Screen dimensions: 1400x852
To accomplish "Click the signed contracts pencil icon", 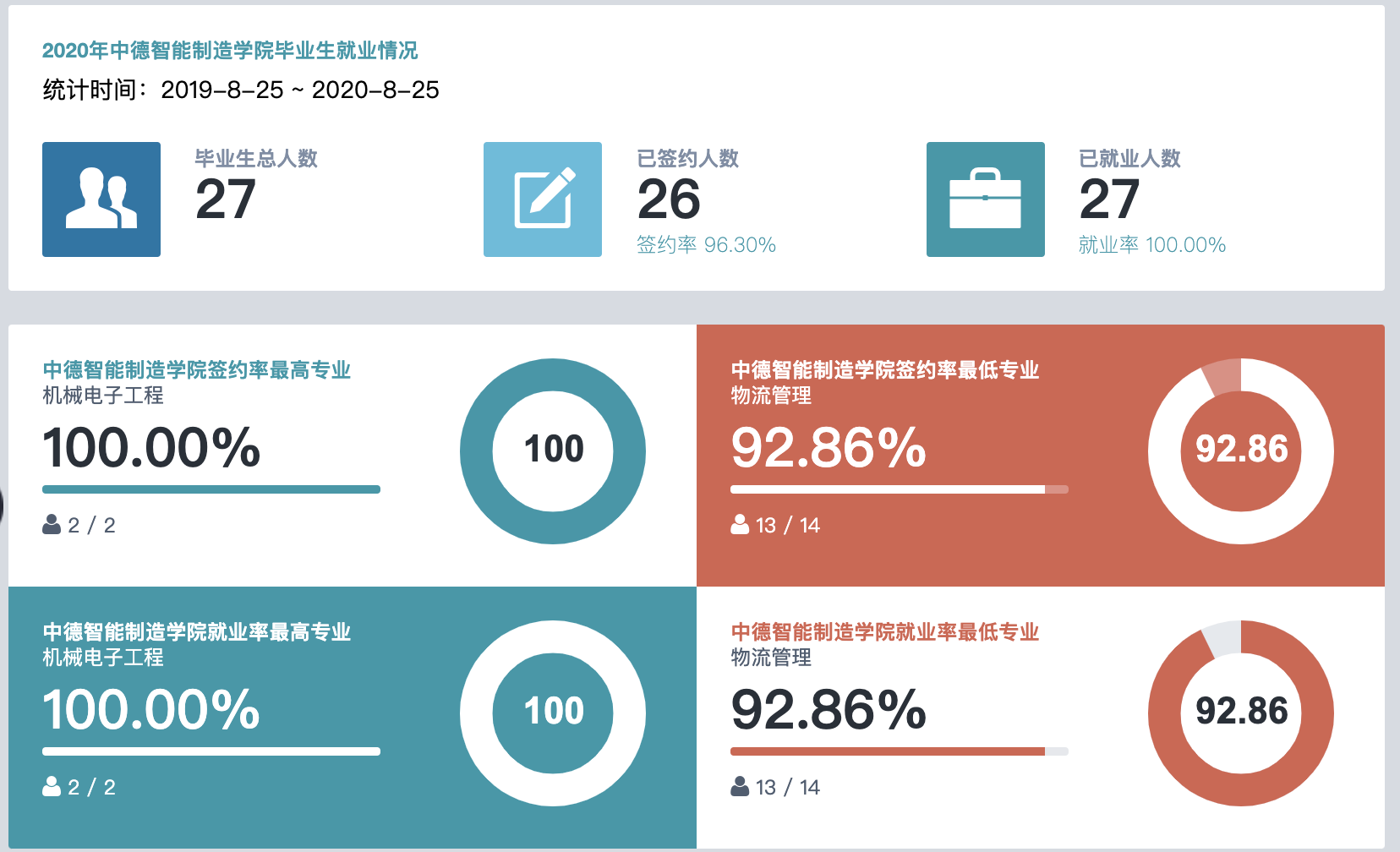I will (x=543, y=199).
